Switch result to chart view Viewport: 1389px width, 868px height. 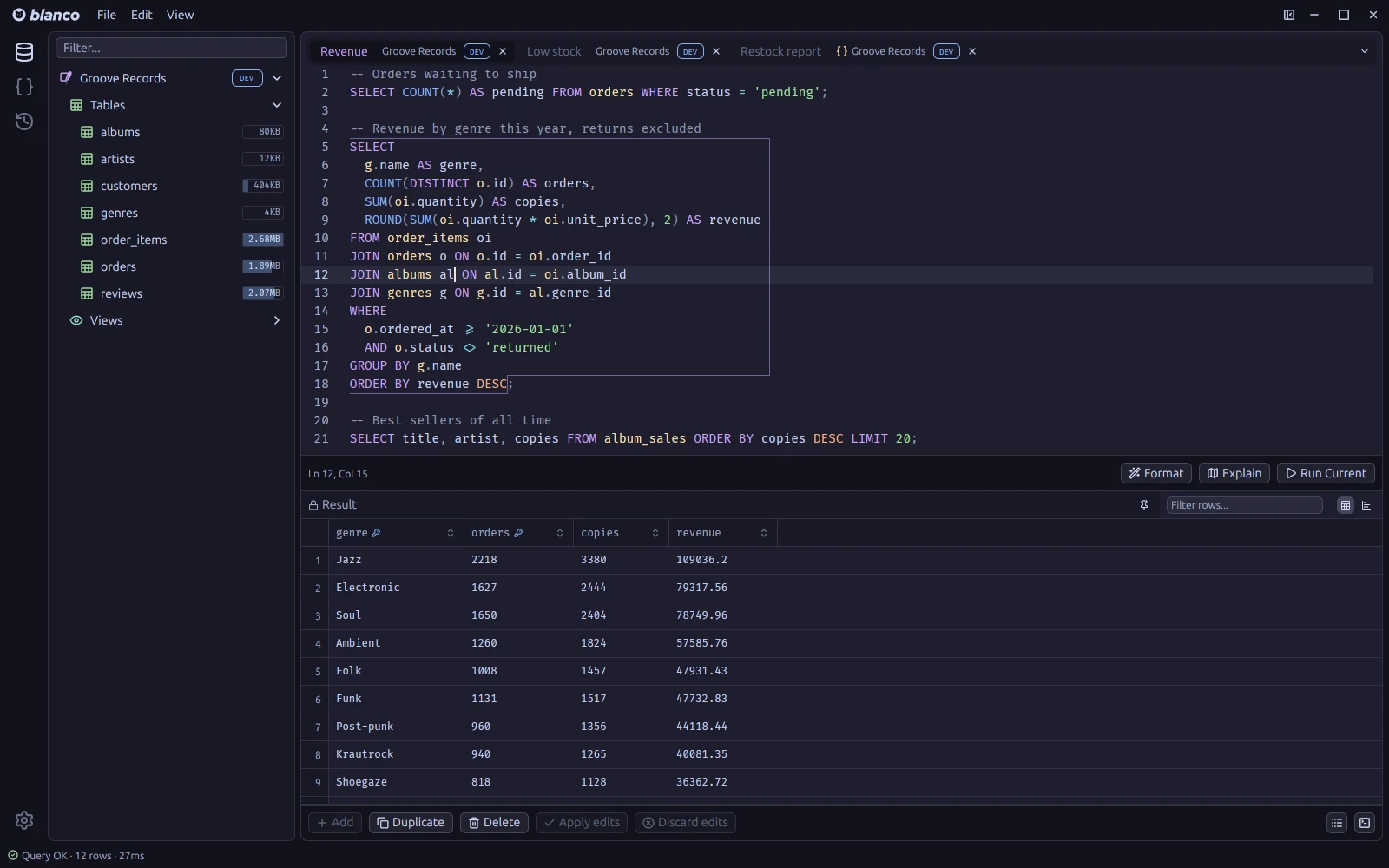click(1366, 505)
